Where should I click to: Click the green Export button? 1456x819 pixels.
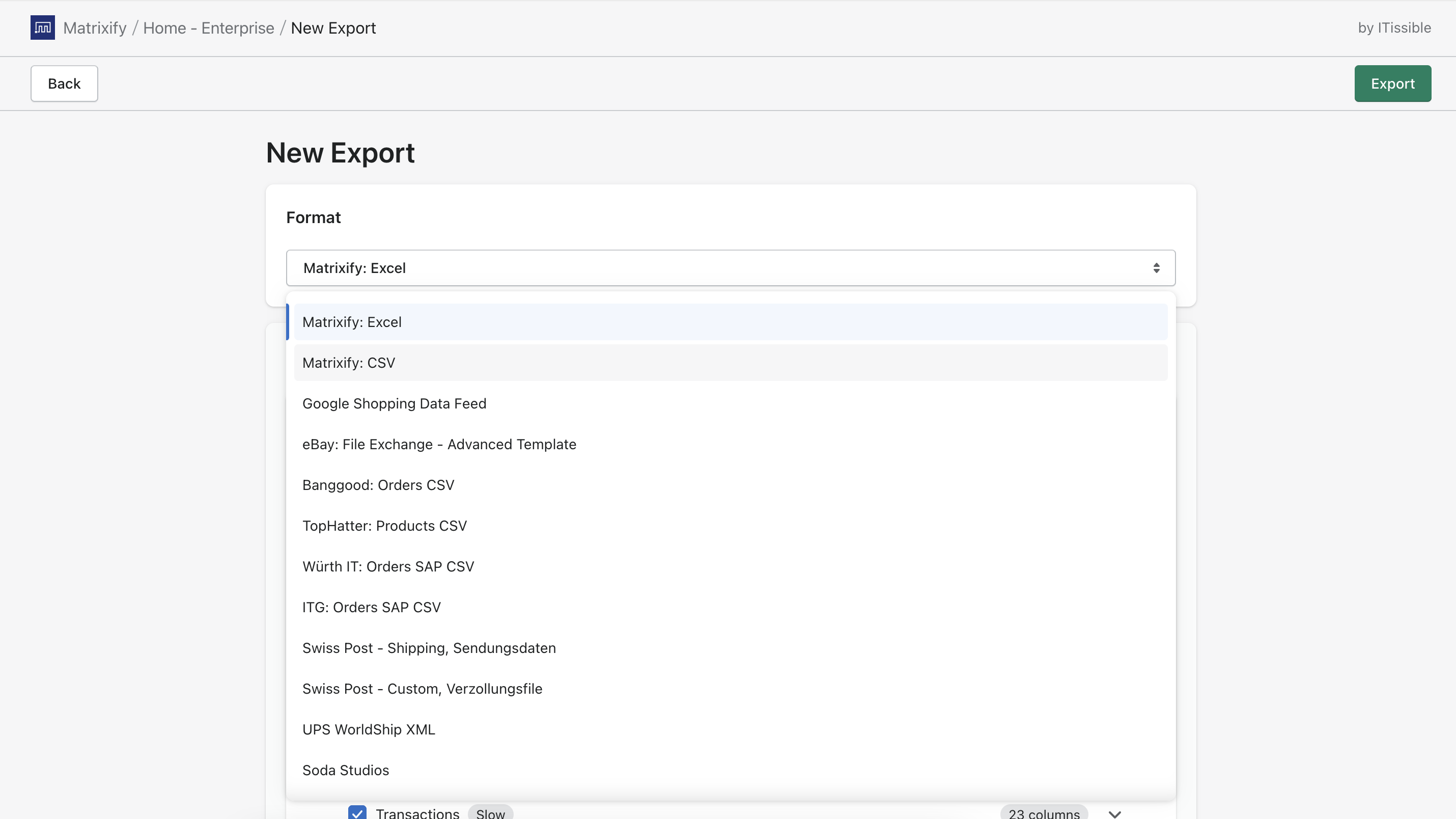tap(1393, 84)
